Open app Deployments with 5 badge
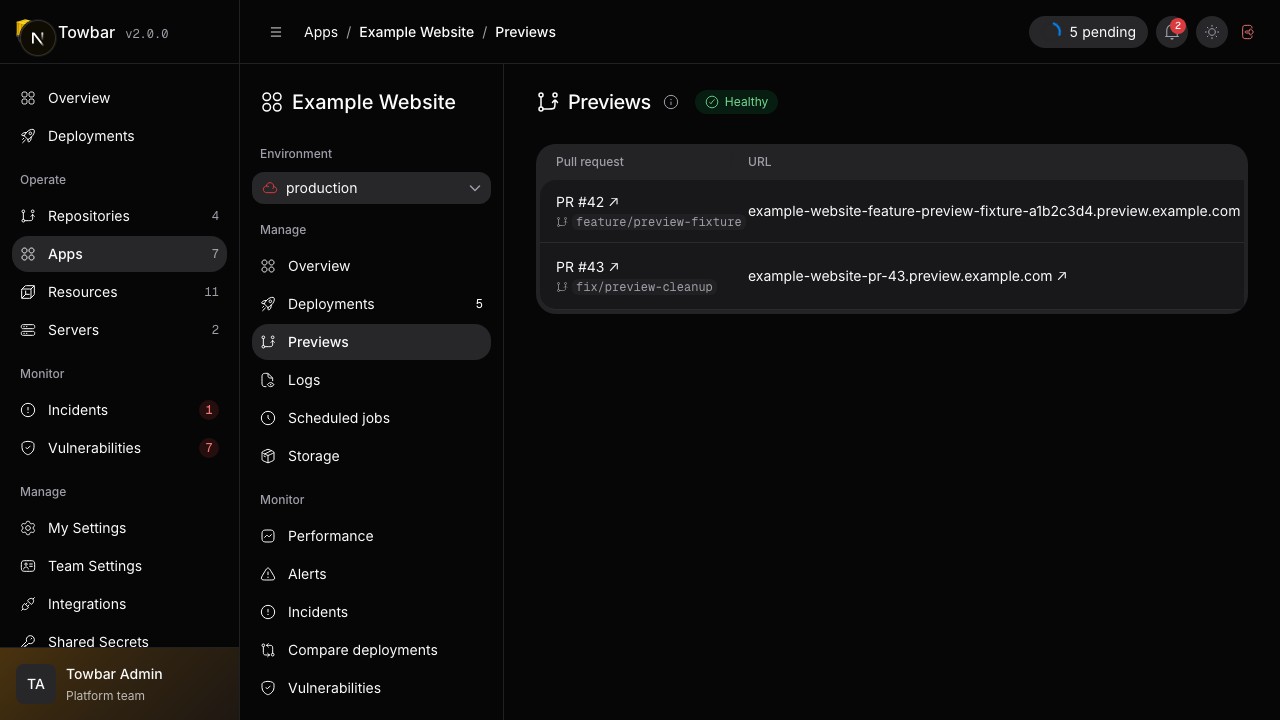This screenshot has height=720, width=1280. pos(371,304)
